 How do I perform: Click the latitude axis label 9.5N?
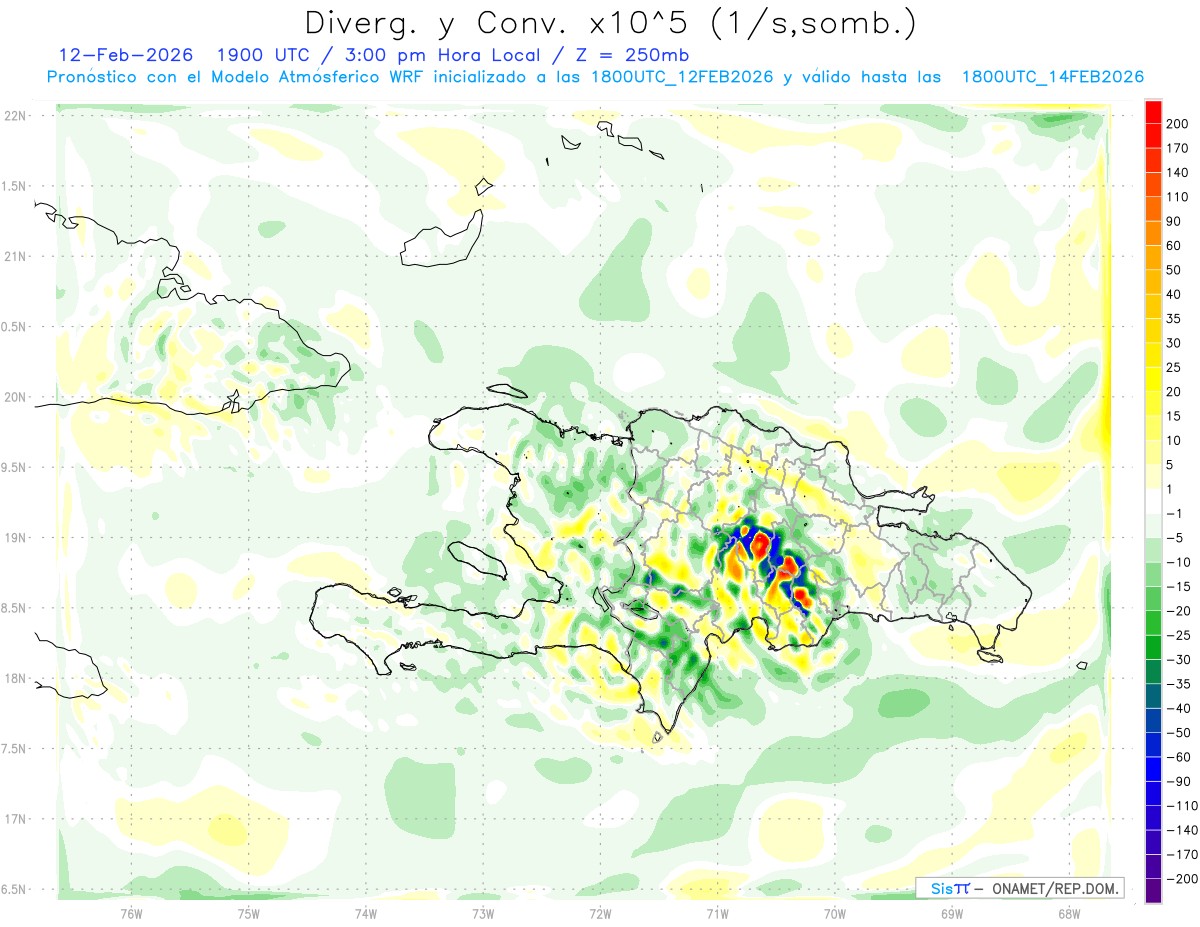(x=15, y=467)
